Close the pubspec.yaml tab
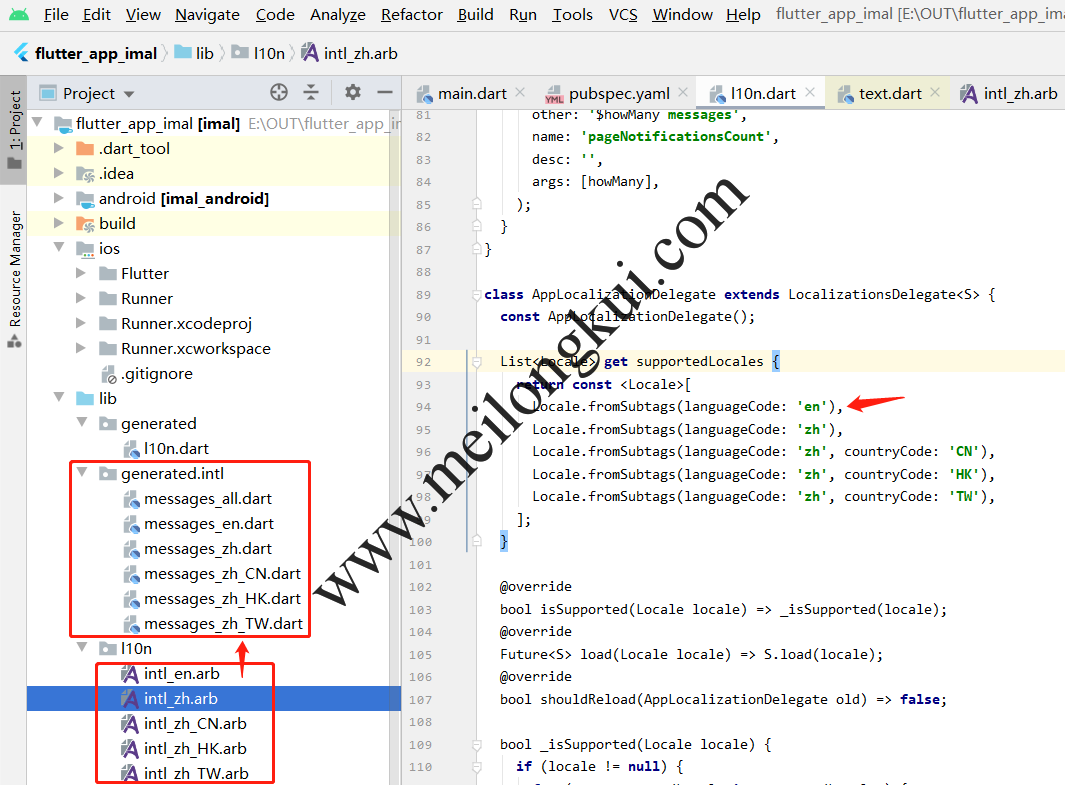This screenshot has width=1065, height=785. point(683,92)
